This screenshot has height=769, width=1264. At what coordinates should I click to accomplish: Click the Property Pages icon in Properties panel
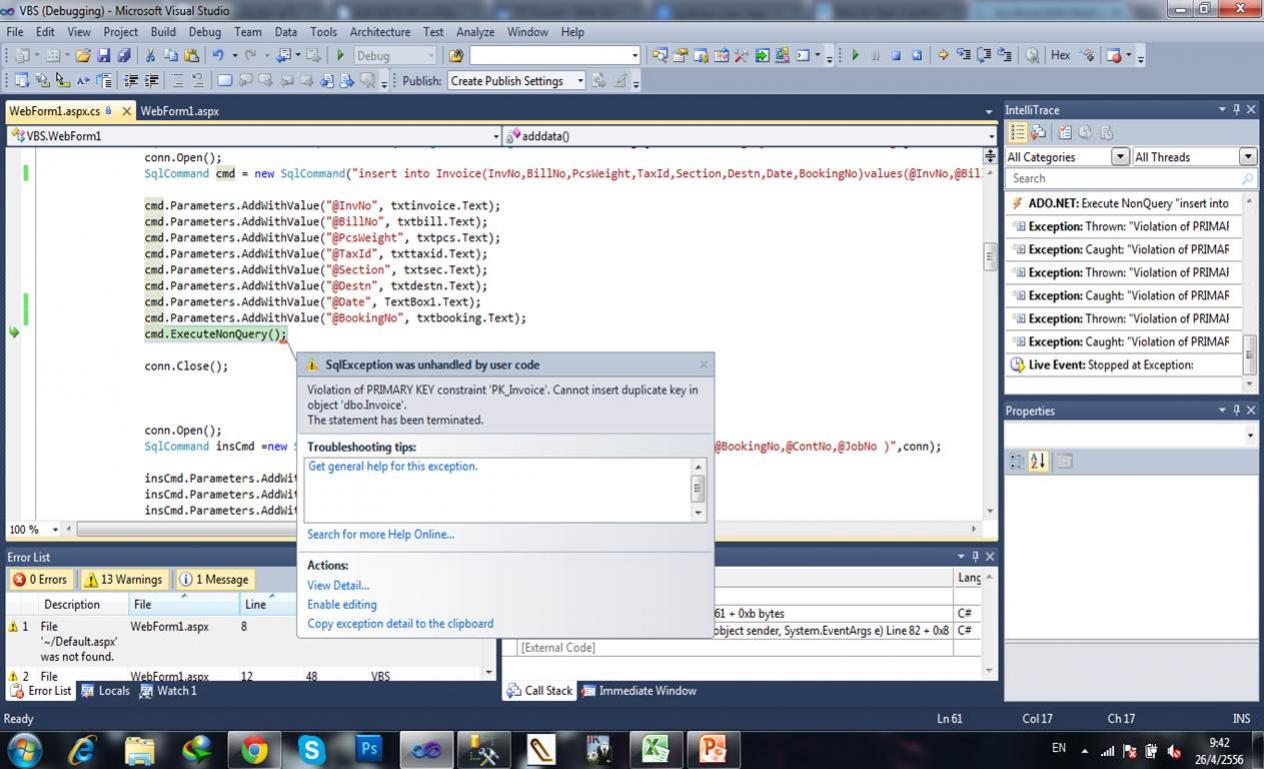tap(1064, 461)
